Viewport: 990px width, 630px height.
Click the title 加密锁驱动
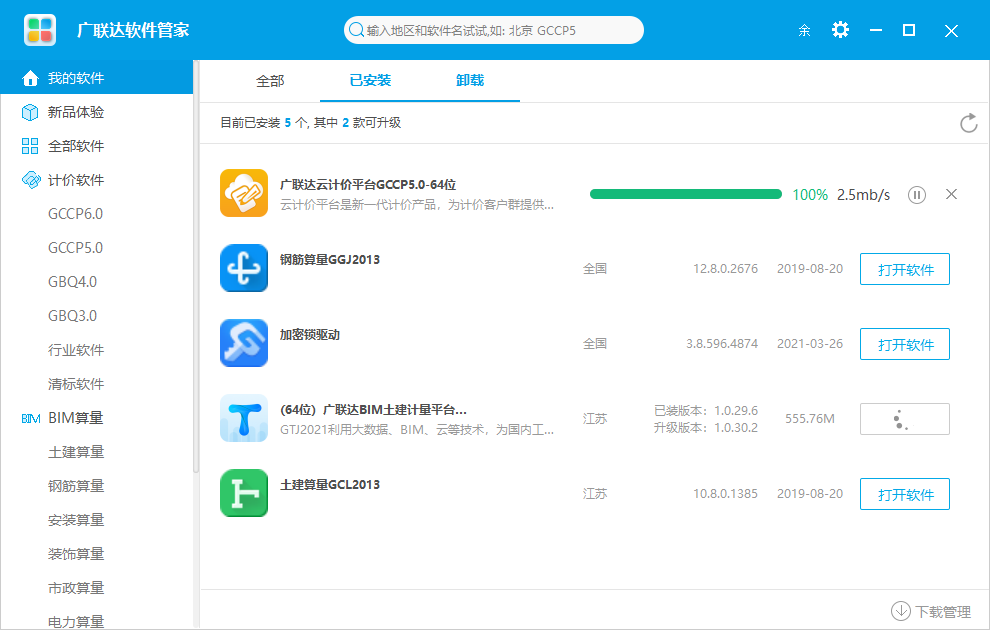[x=309, y=335]
